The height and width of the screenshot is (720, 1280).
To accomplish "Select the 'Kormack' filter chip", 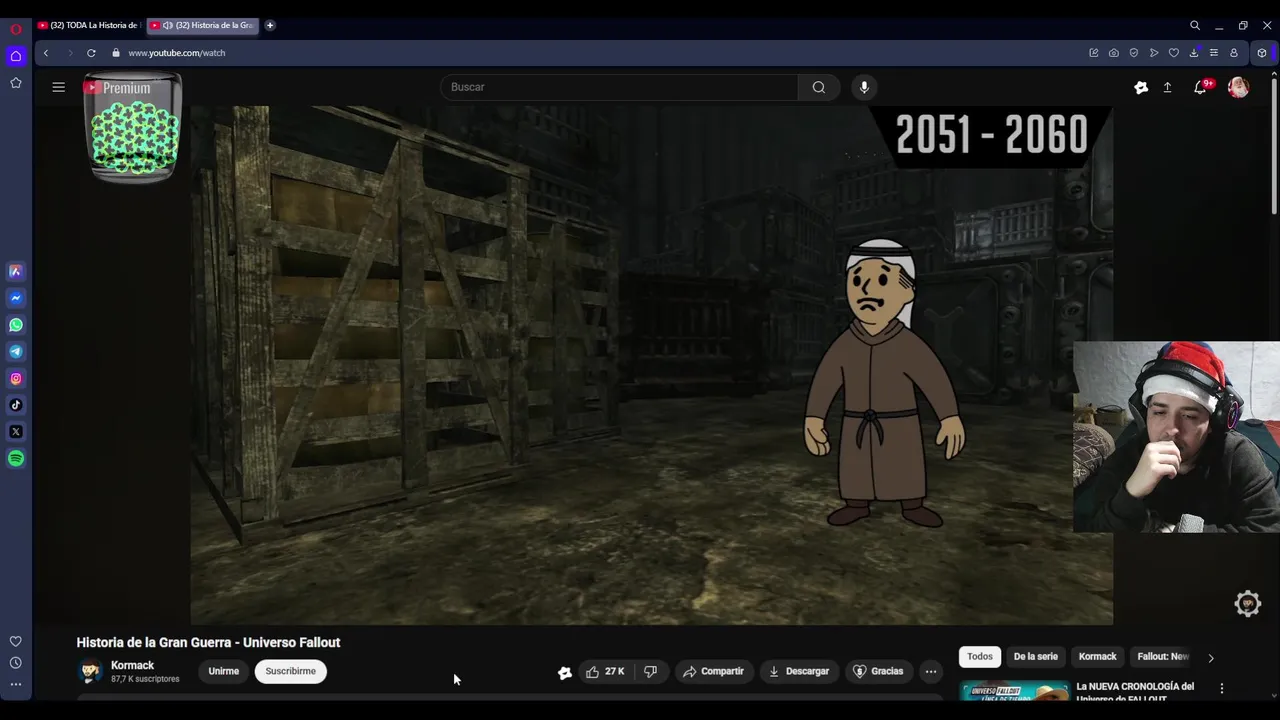I will click(1098, 656).
